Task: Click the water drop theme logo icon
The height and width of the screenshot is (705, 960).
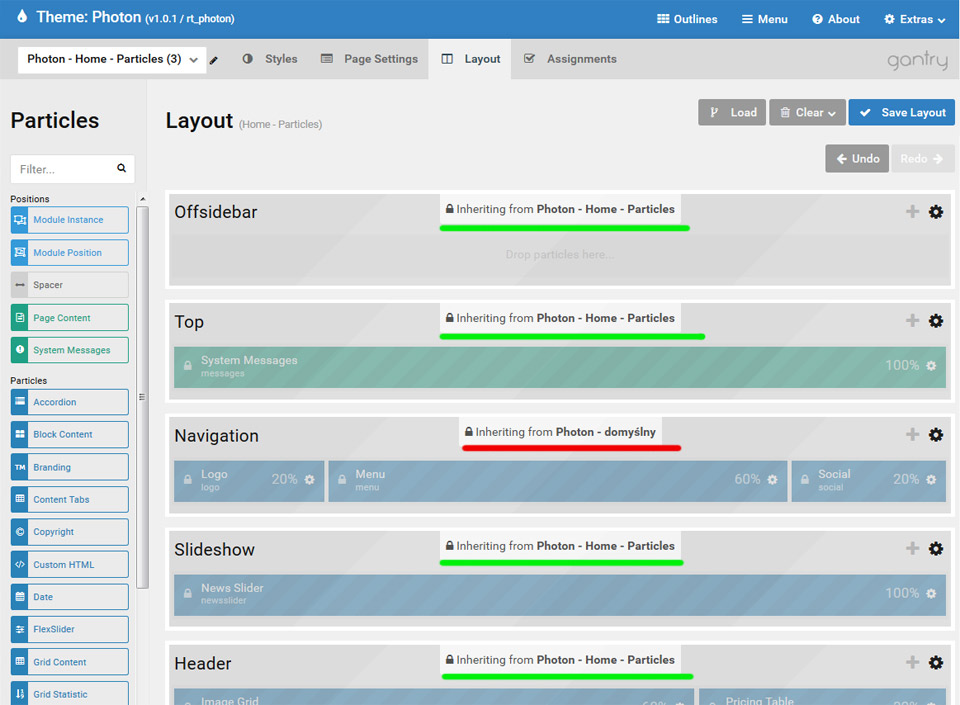Action: tap(22, 17)
